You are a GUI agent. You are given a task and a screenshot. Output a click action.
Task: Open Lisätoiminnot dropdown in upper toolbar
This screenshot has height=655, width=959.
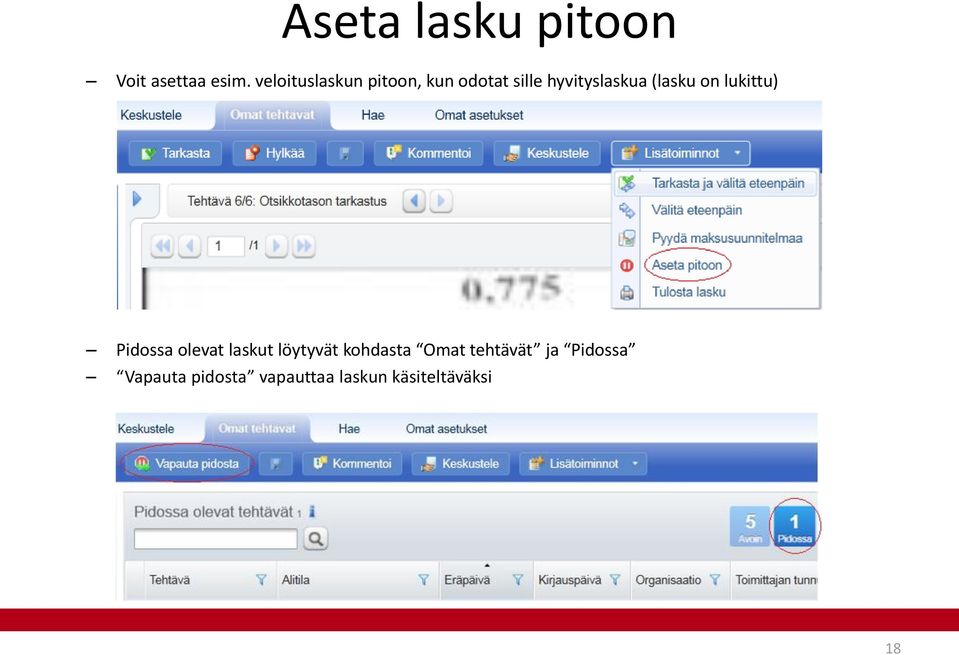tap(680, 153)
